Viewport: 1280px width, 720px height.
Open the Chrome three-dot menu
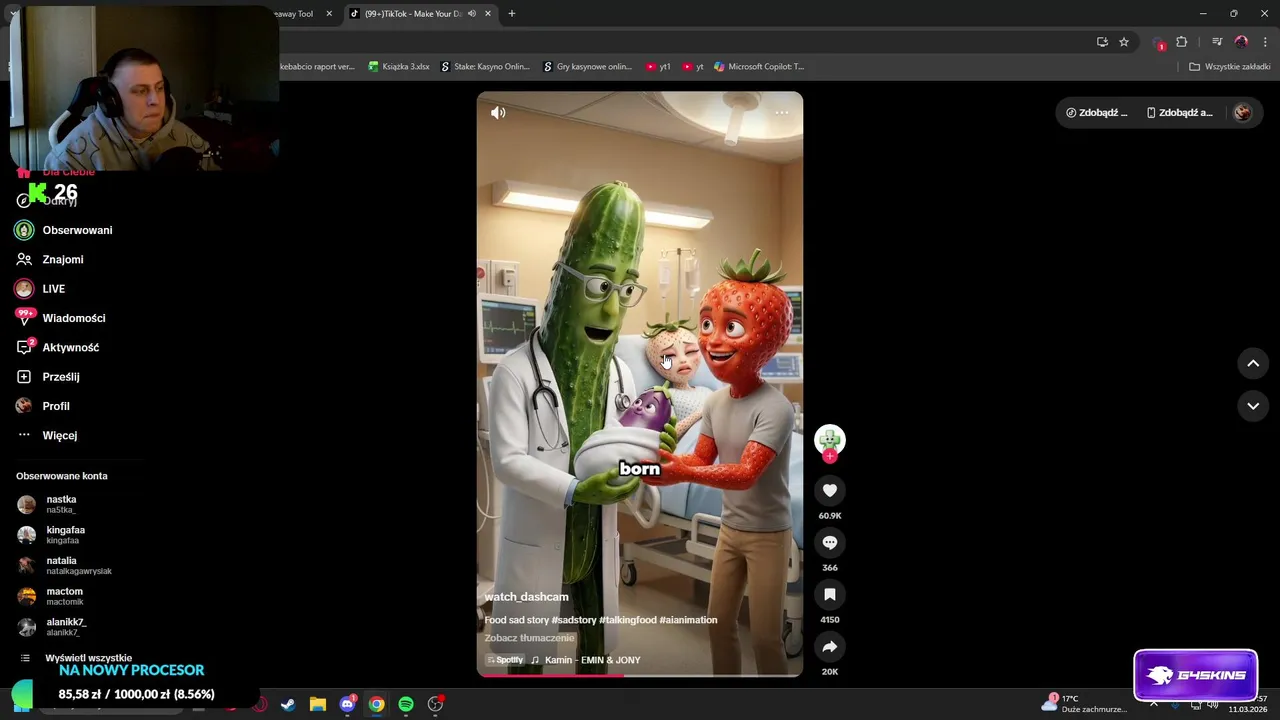point(1265,42)
